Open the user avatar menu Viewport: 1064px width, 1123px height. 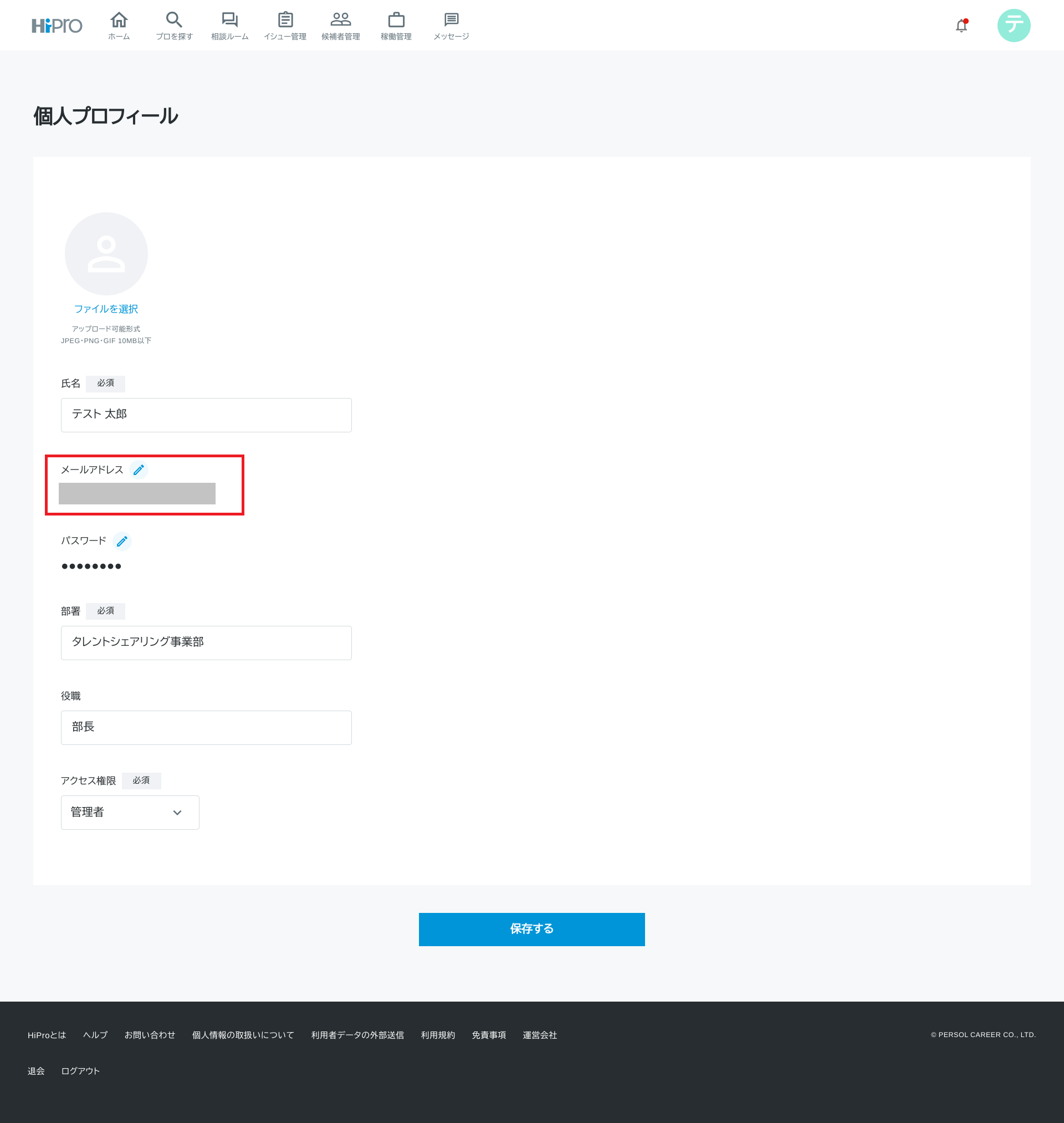click(x=1014, y=25)
